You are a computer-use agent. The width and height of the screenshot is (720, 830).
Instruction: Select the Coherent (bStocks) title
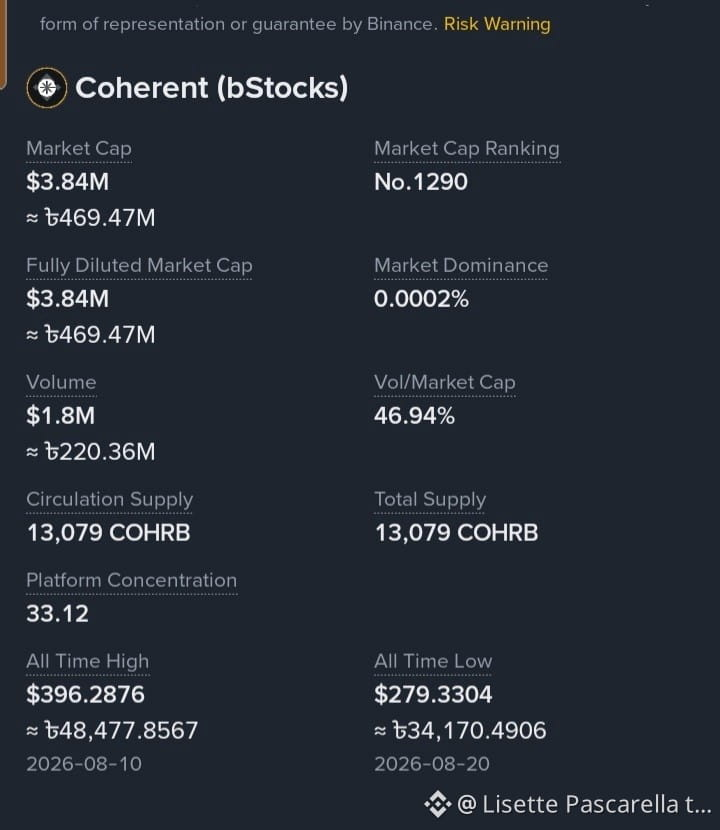212,88
